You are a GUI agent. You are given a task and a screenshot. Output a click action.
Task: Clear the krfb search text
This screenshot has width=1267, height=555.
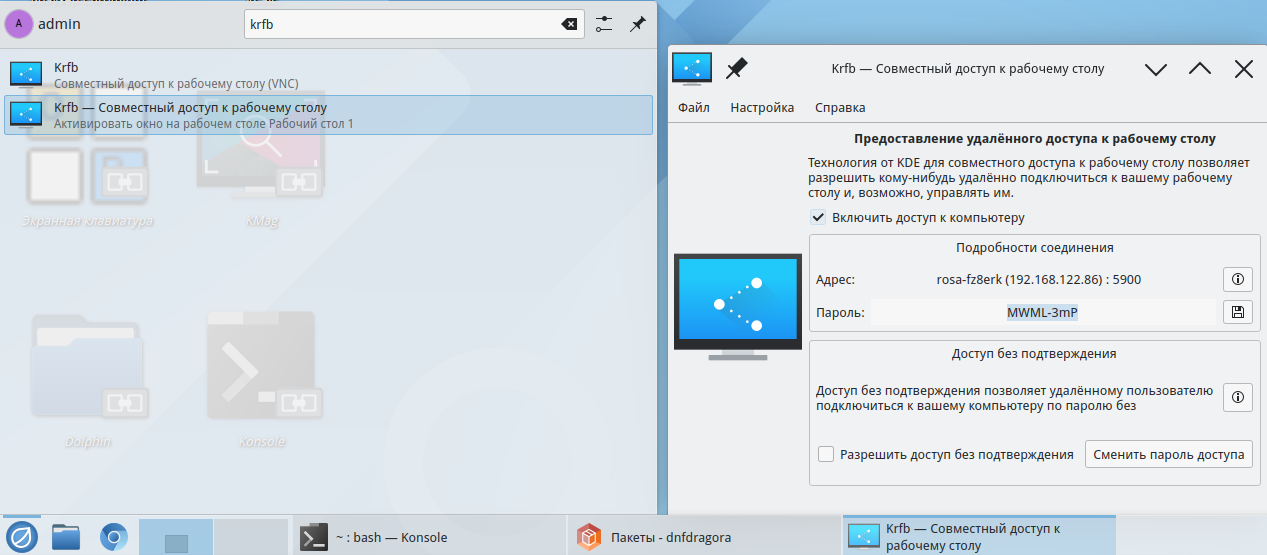point(569,24)
